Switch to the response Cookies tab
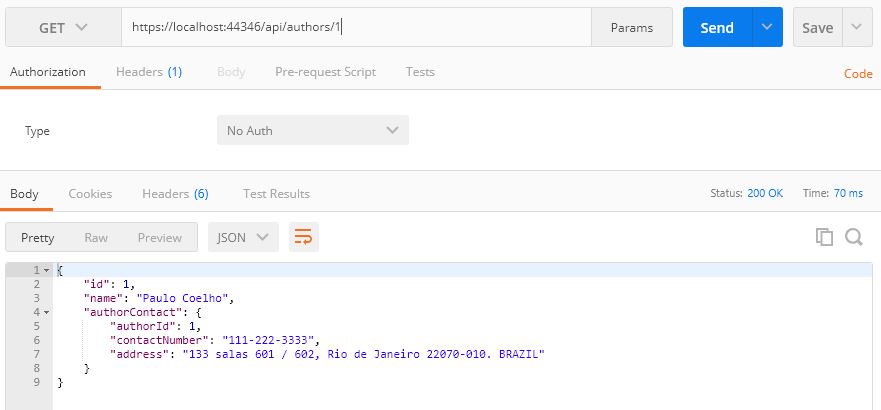The height and width of the screenshot is (410, 881). coord(90,194)
